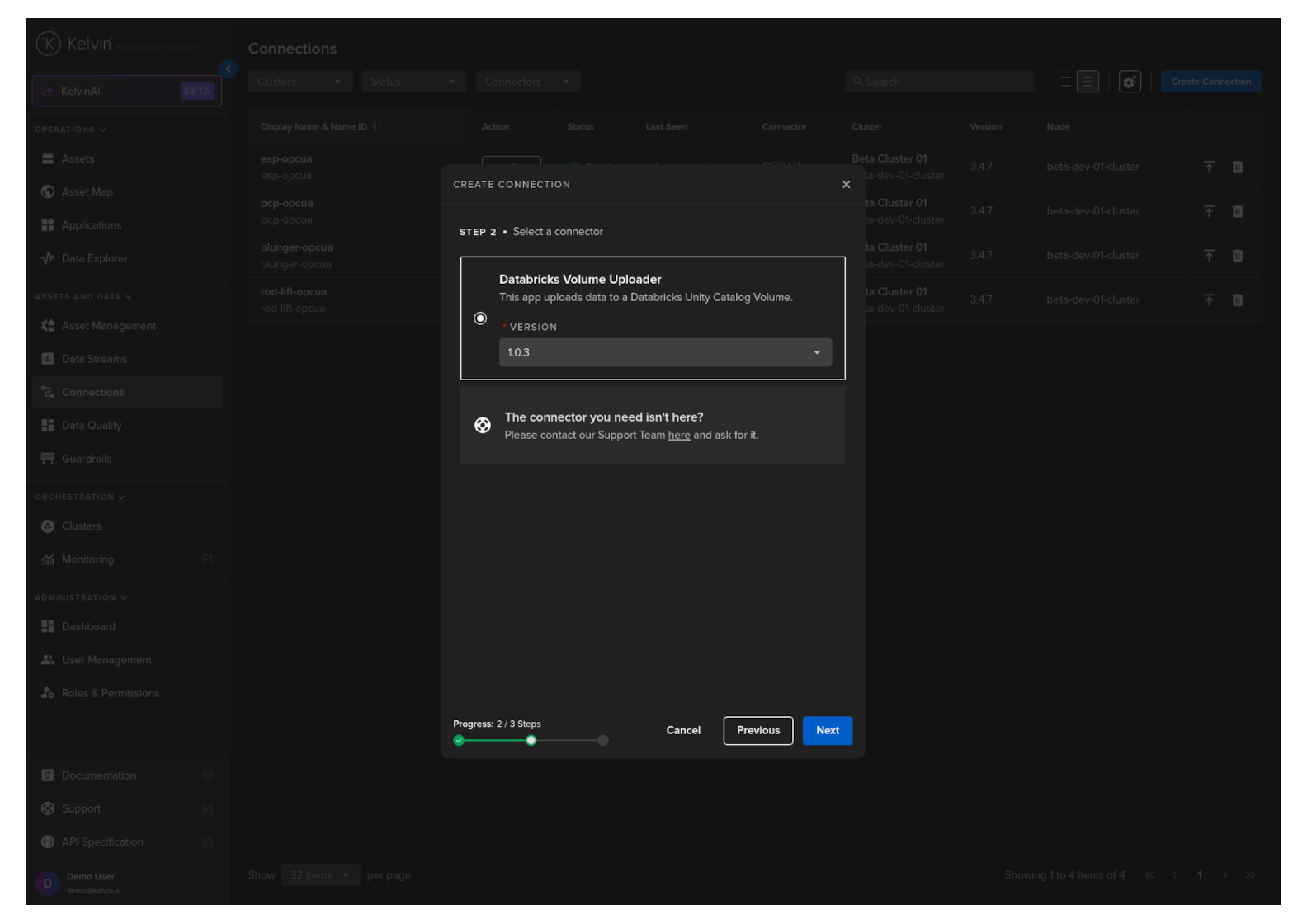
Task: Click the lifebuoy support icon in dialog
Action: tap(483, 426)
